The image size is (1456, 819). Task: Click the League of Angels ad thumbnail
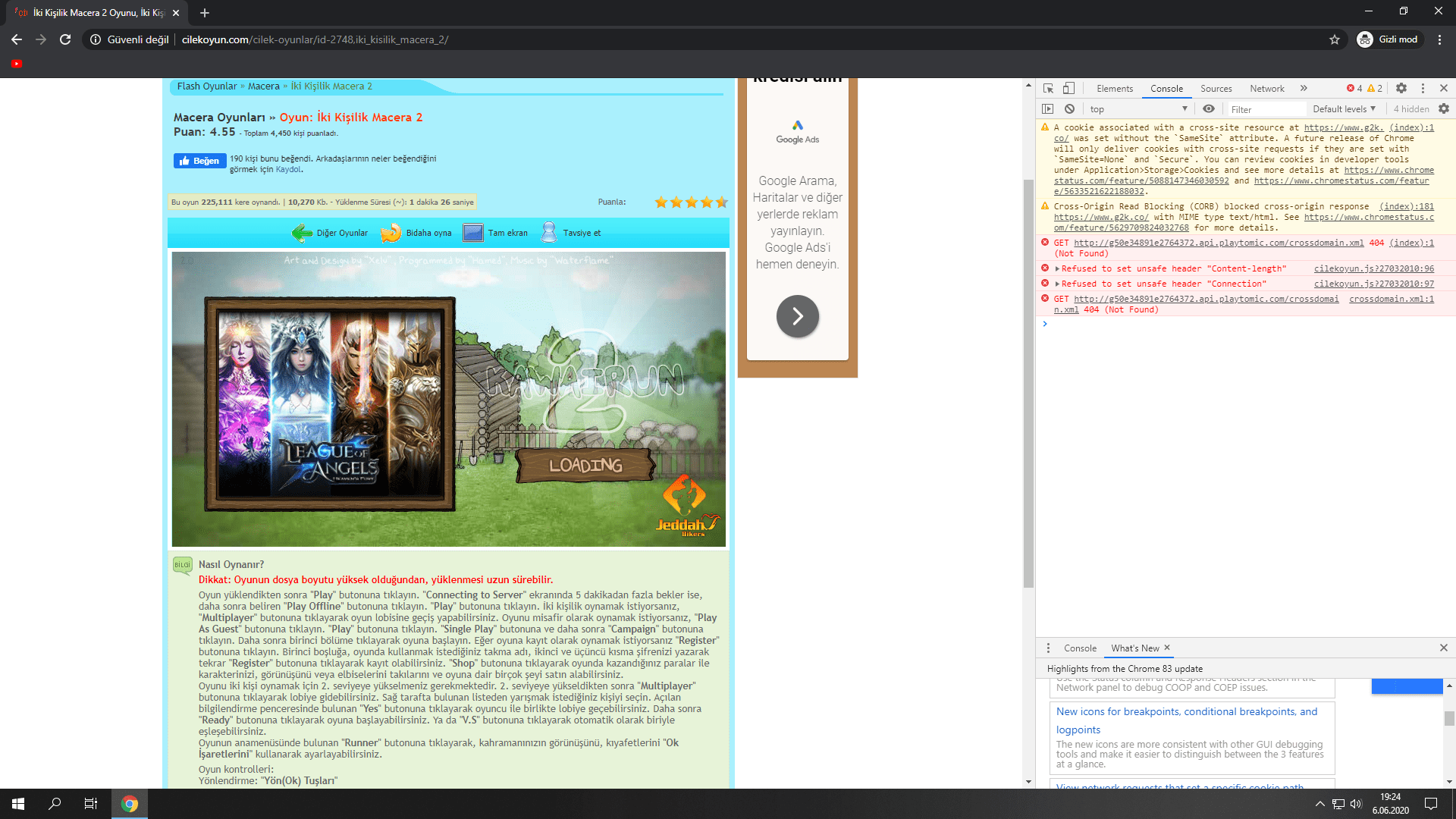click(331, 404)
